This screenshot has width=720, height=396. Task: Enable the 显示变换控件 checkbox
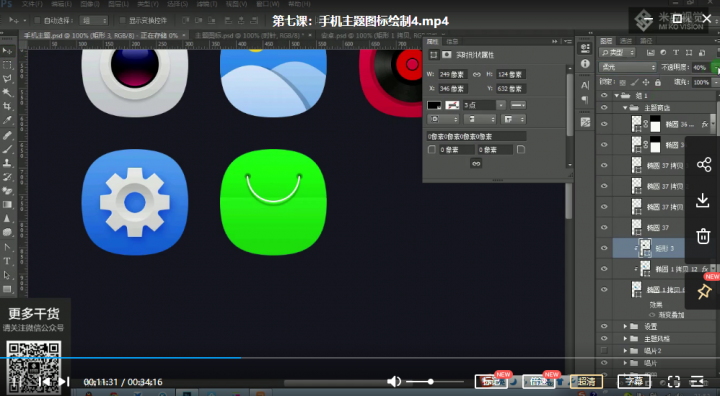point(123,21)
